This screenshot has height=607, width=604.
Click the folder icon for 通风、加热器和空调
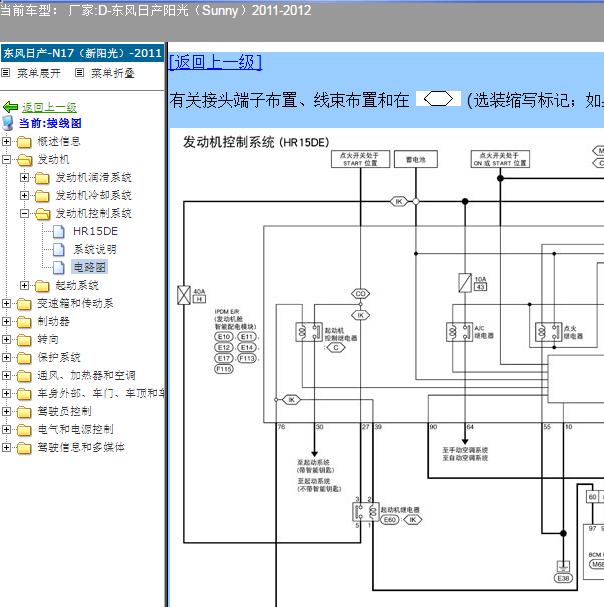coord(24,376)
